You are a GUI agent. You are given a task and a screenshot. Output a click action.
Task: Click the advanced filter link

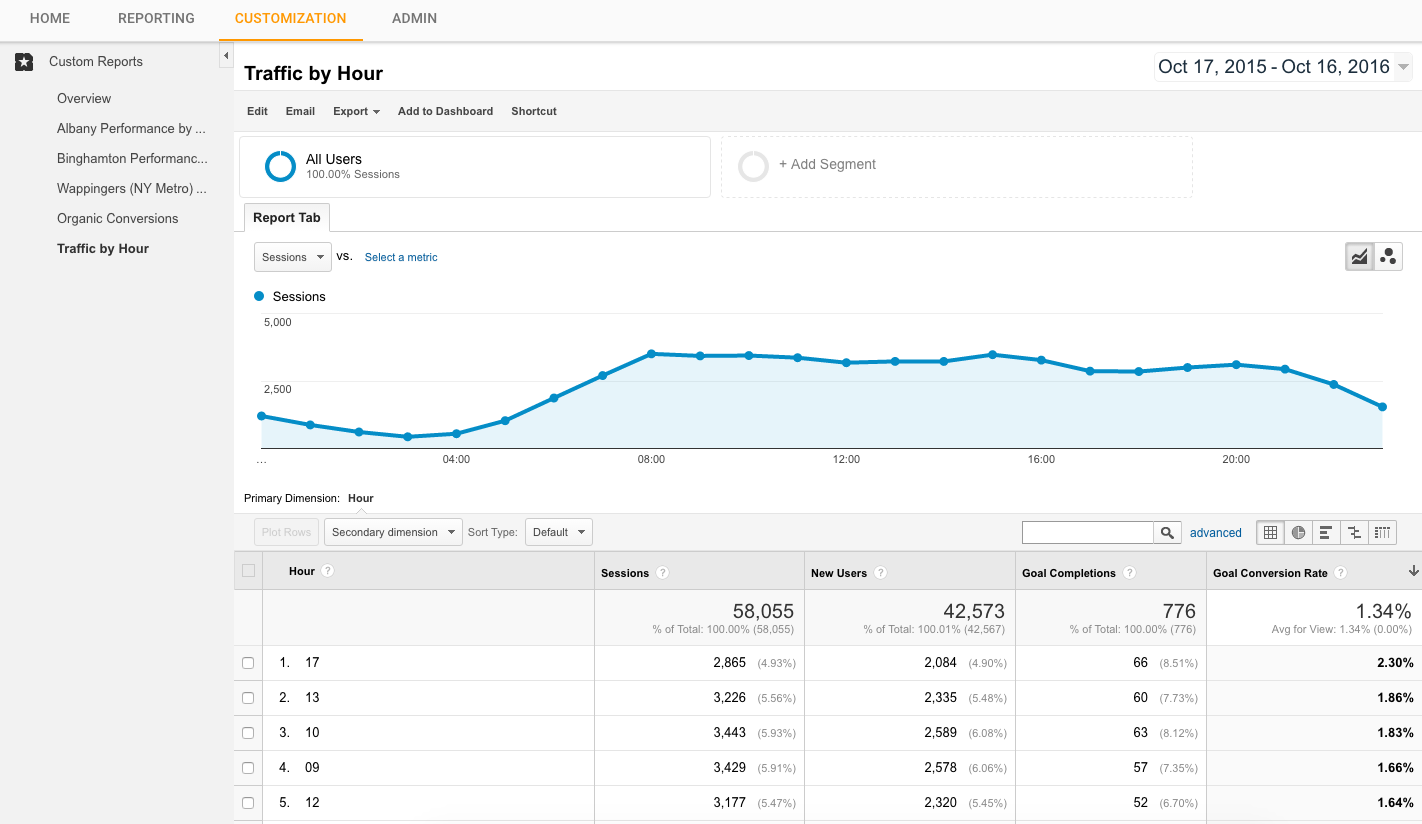[x=1215, y=533]
